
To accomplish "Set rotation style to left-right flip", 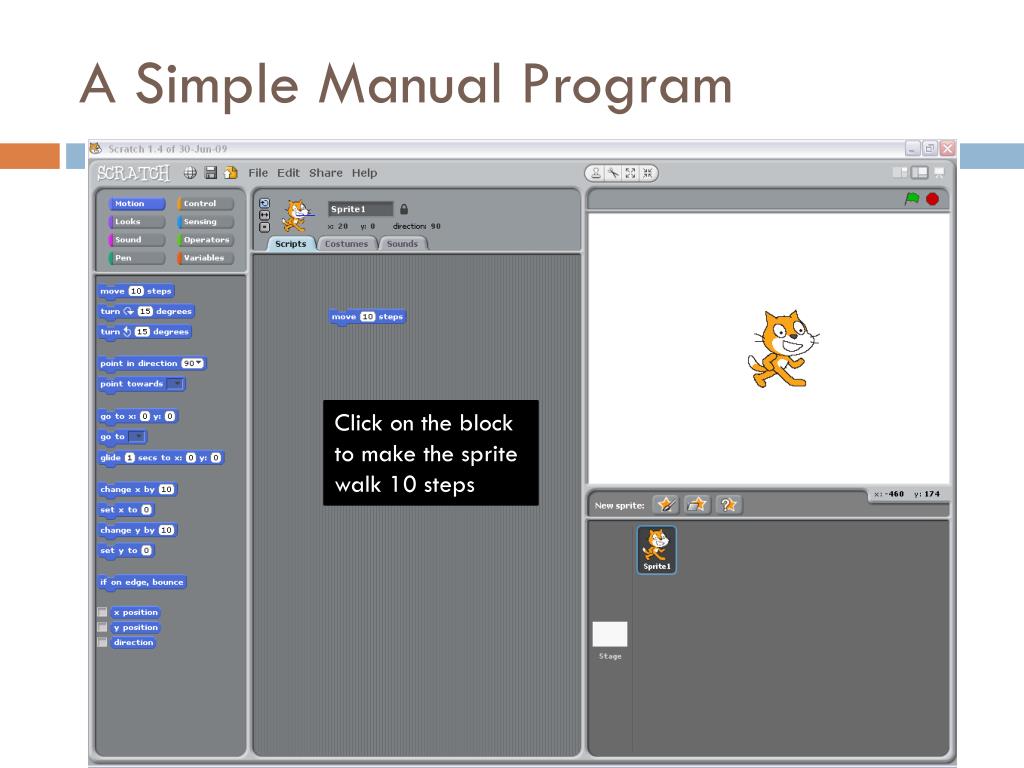I will 264,215.
